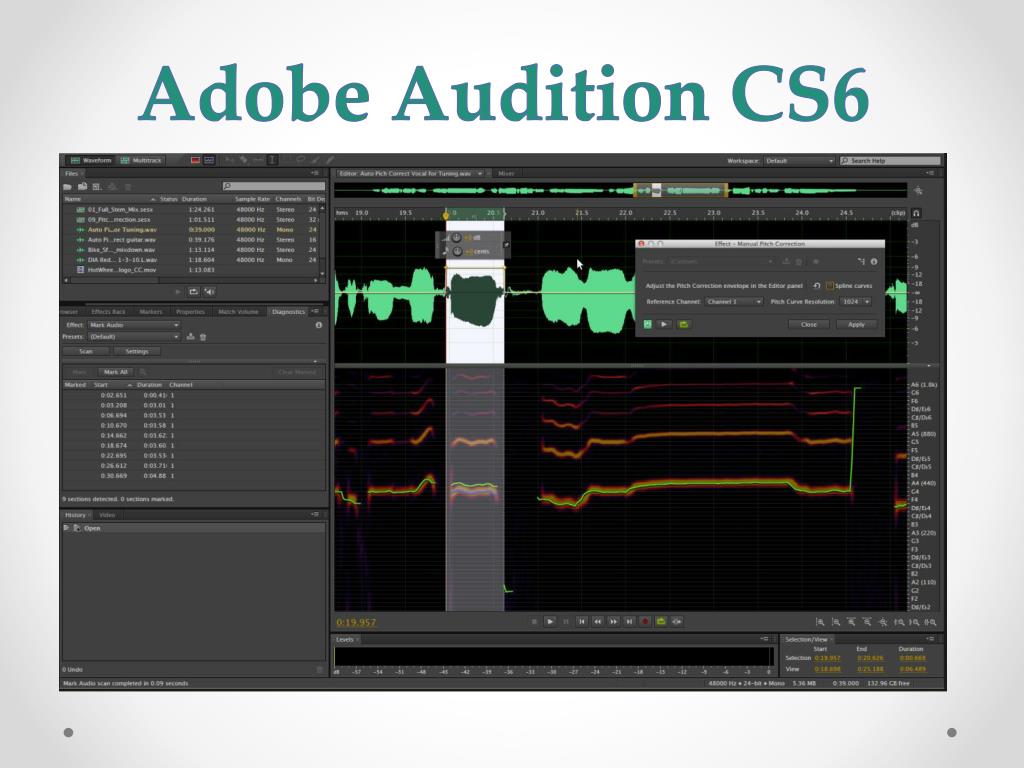The width and height of the screenshot is (1024, 768).
Task: Click the Zoom In Amplitude icon
Action: coord(820,622)
